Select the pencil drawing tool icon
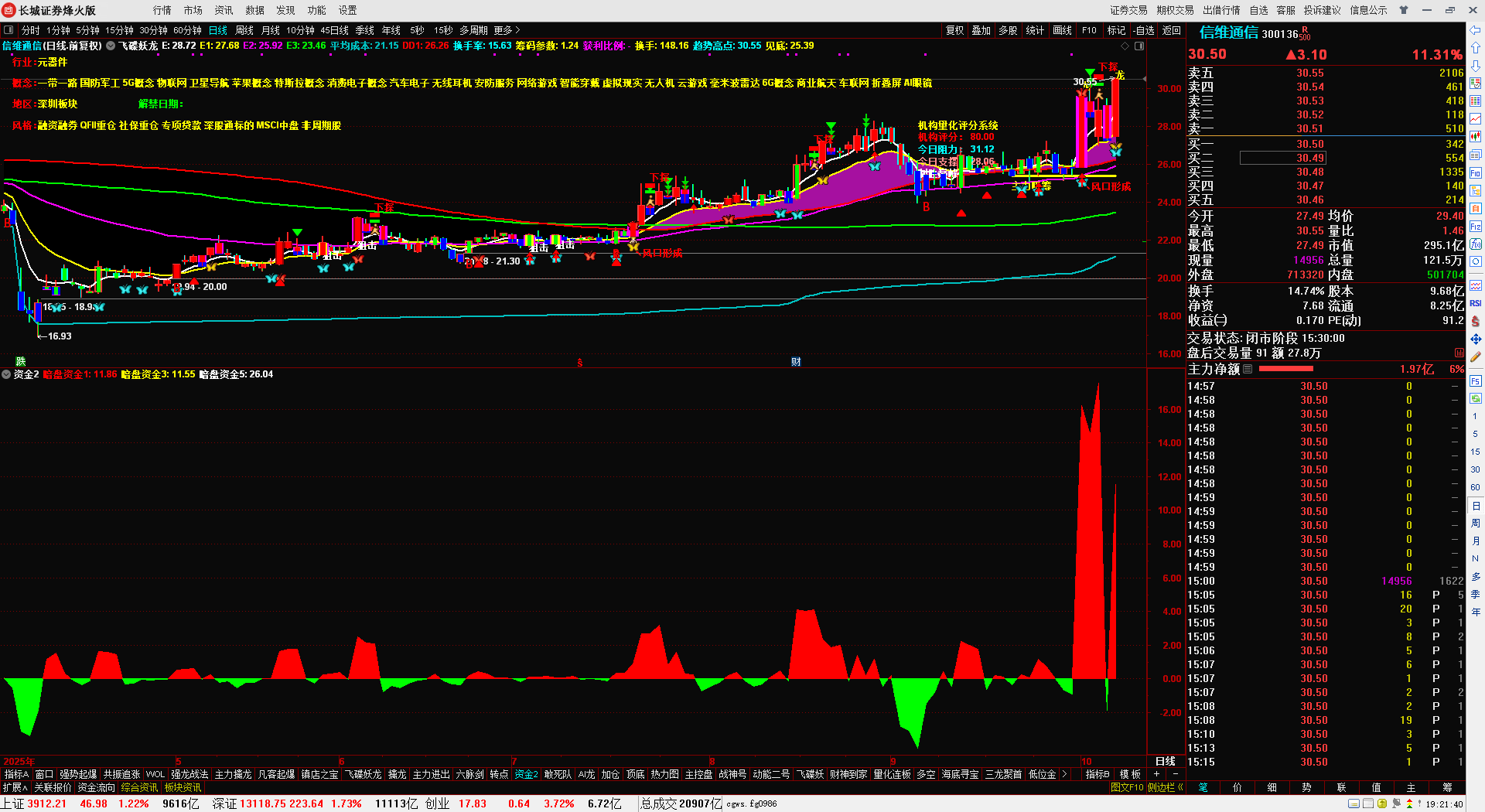This screenshot has width=1485, height=812. click(x=1476, y=357)
